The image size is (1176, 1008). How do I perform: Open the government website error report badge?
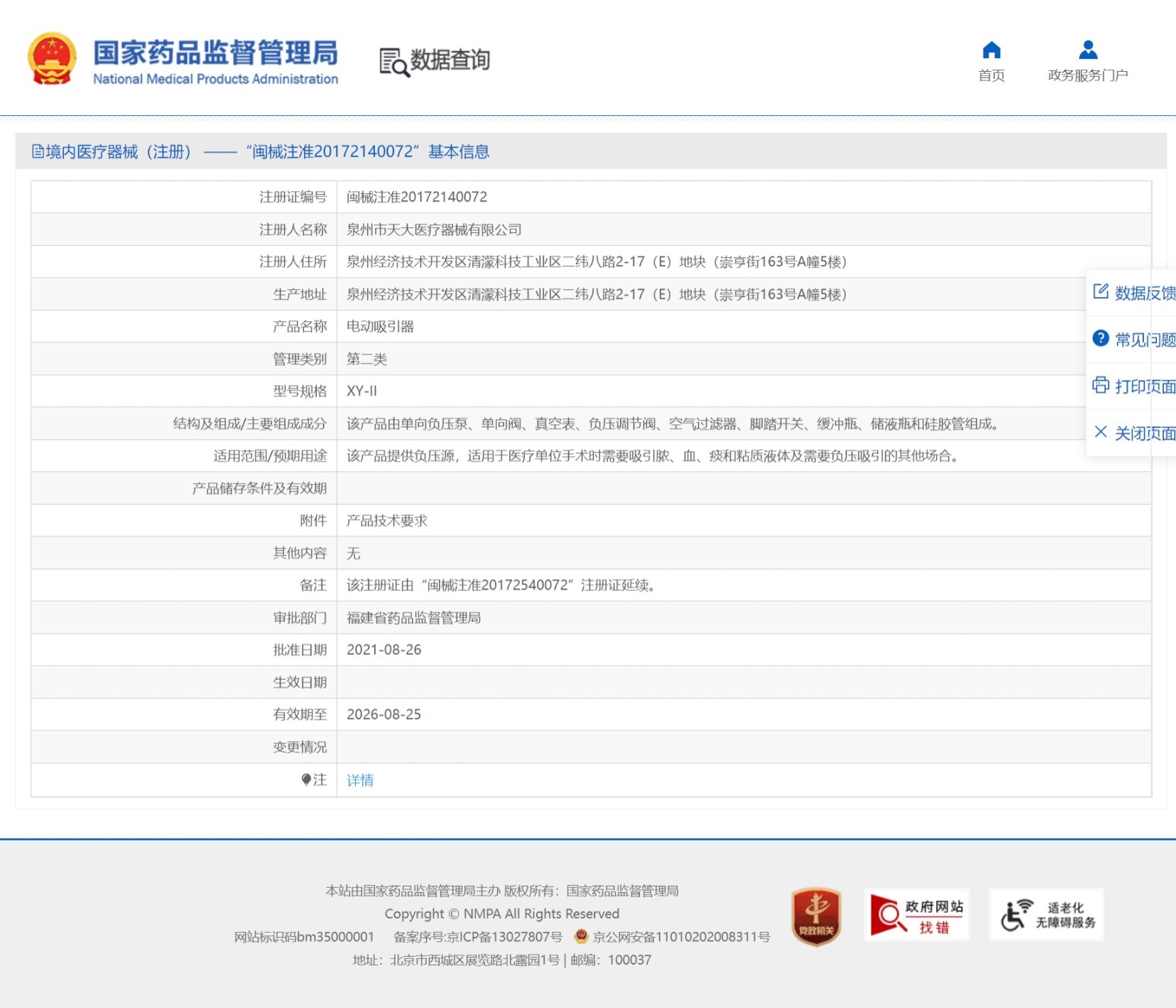pos(916,916)
